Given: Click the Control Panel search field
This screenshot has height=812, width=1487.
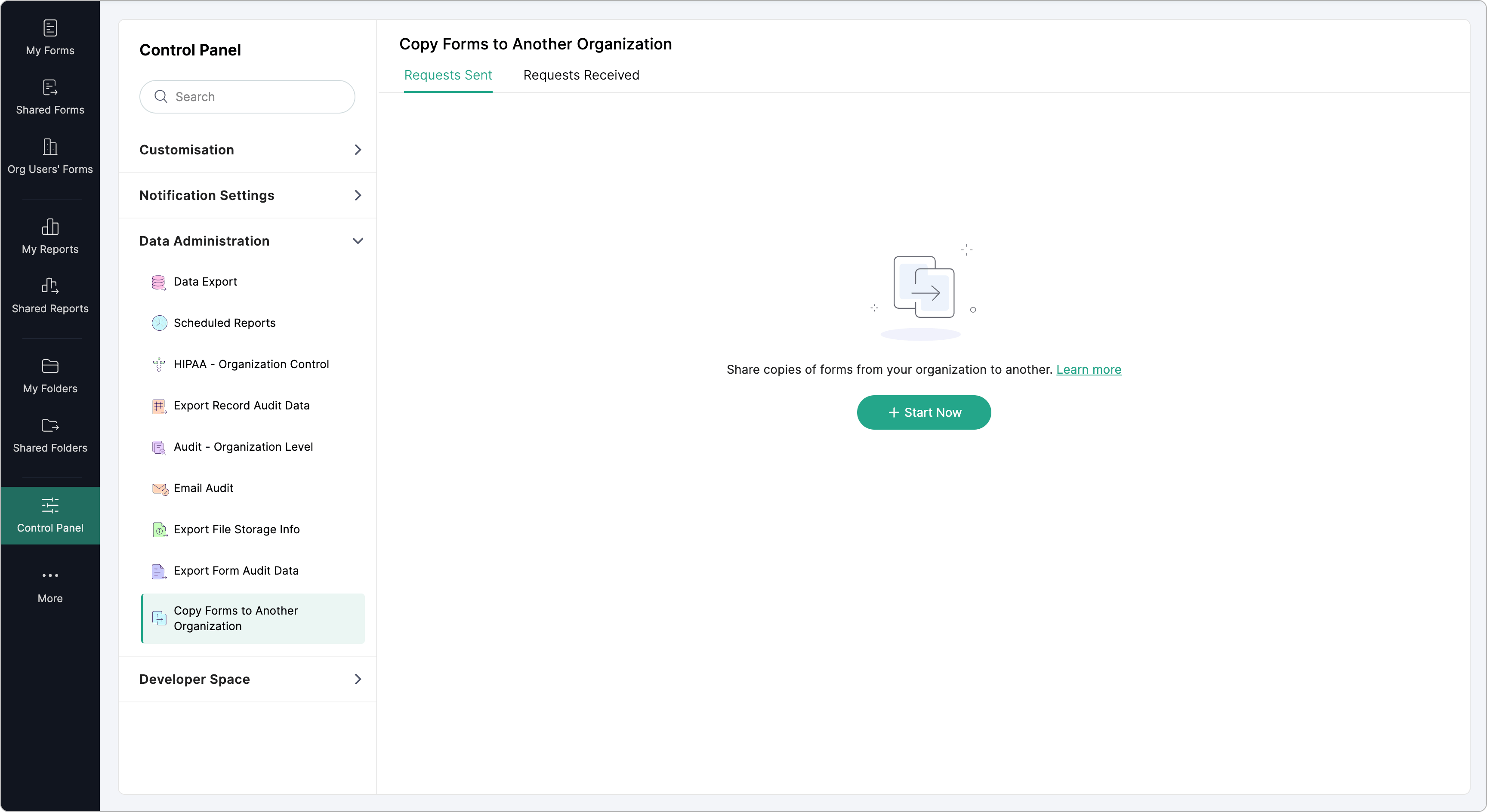Looking at the screenshot, I should pyautogui.click(x=254, y=97).
